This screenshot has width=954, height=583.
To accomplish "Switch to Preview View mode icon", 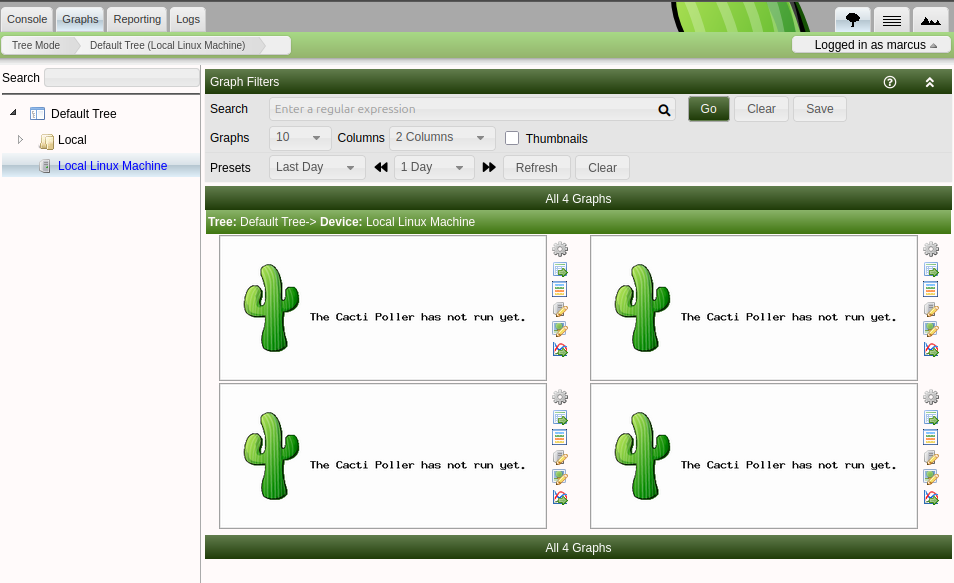I will pyautogui.click(x=930, y=20).
